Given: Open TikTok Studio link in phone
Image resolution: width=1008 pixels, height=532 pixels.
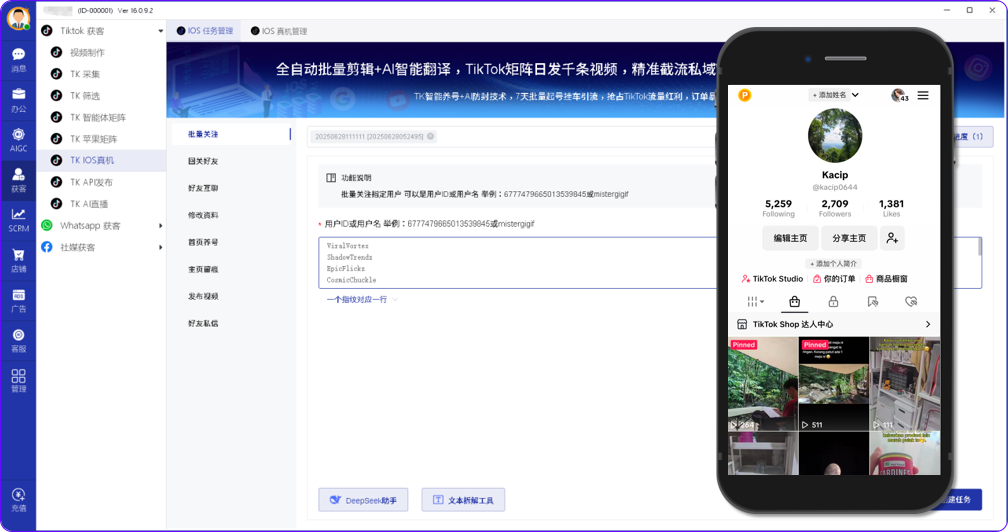Looking at the screenshot, I should [x=772, y=279].
